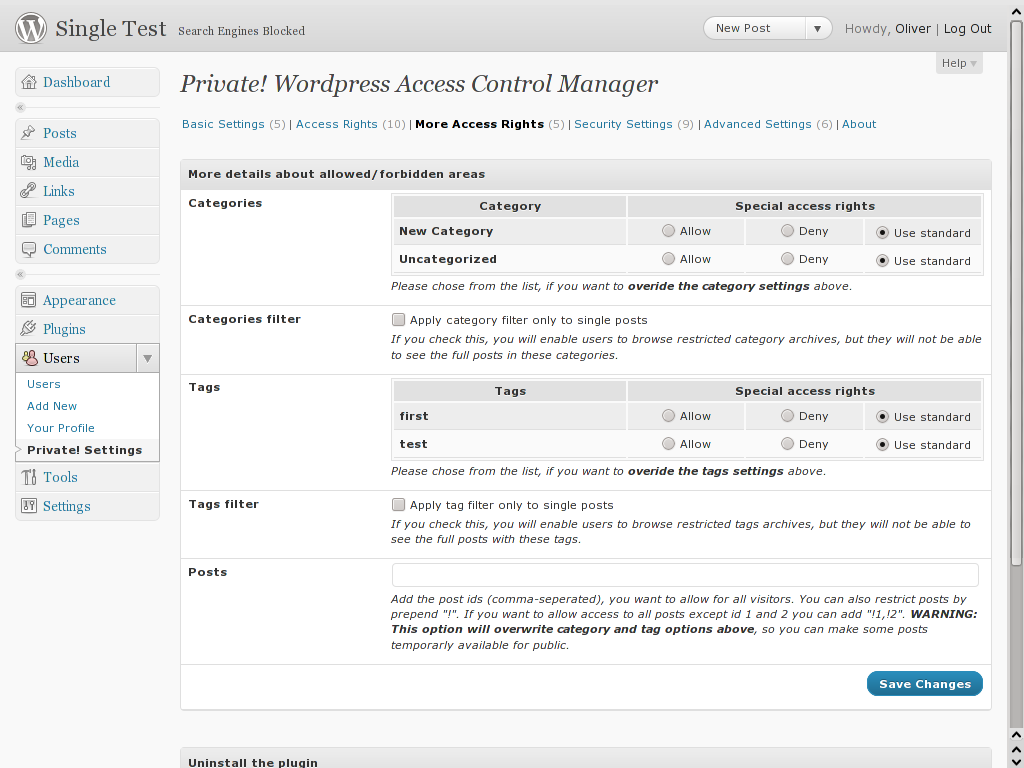
Task: Check Apply tag filter only to single posts
Action: point(398,504)
